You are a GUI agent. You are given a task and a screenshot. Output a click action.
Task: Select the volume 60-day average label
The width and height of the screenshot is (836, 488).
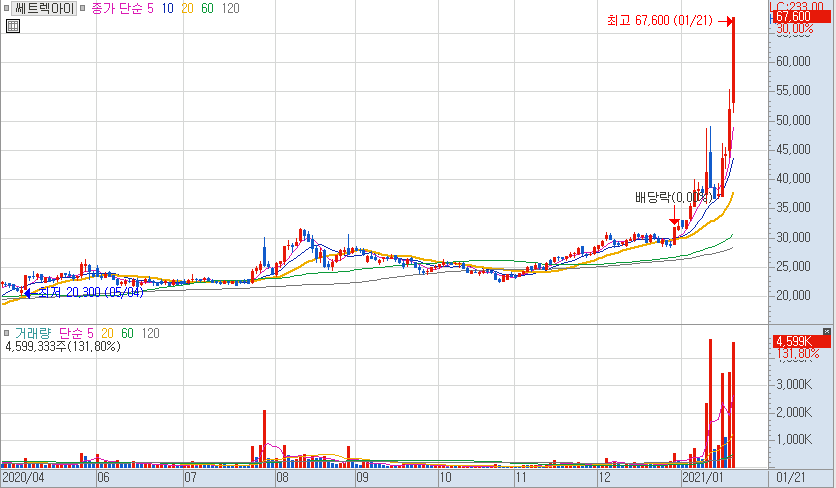(x=127, y=333)
